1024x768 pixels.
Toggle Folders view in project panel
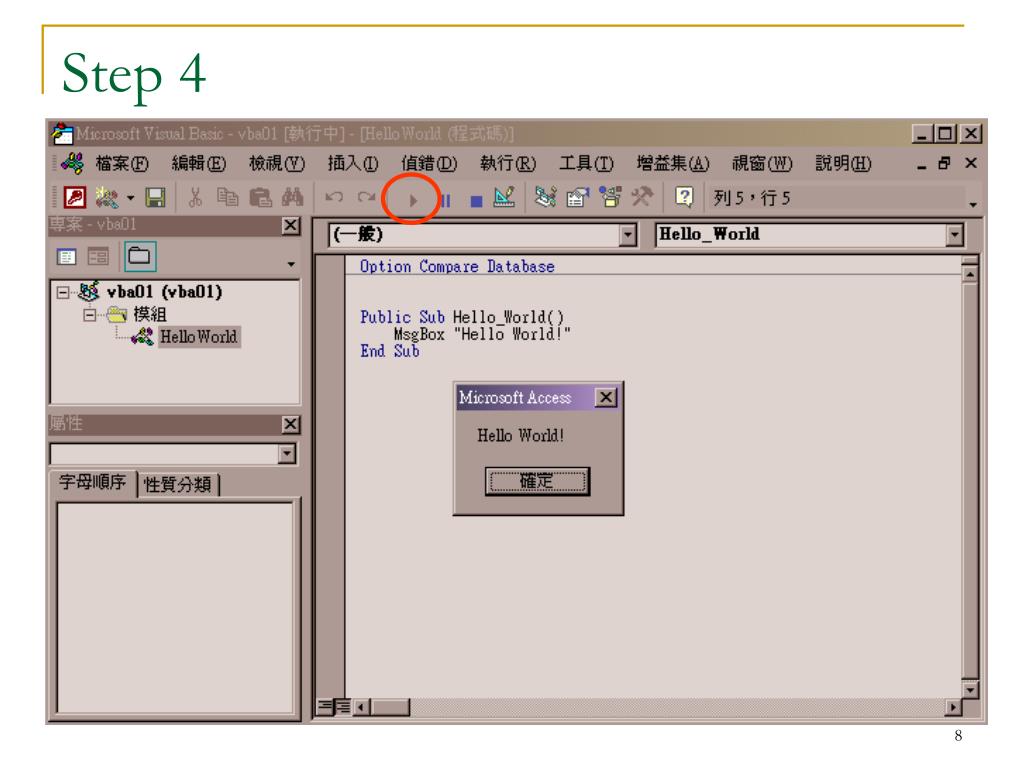pyautogui.click(x=140, y=256)
